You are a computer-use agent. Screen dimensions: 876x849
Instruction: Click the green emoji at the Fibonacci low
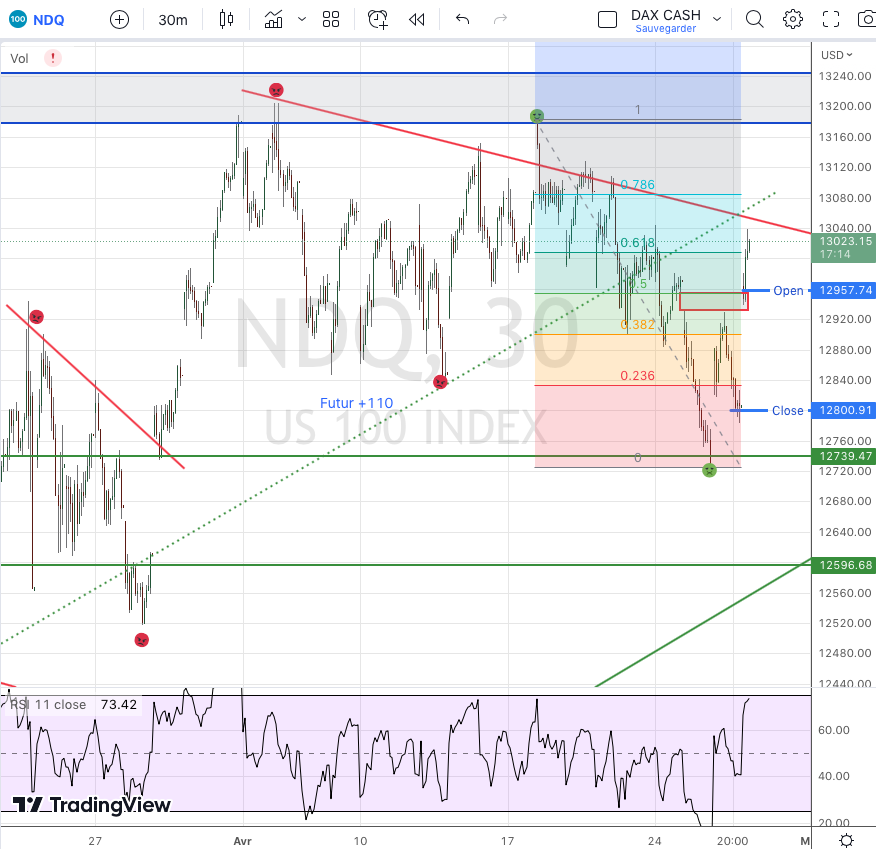click(x=709, y=470)
